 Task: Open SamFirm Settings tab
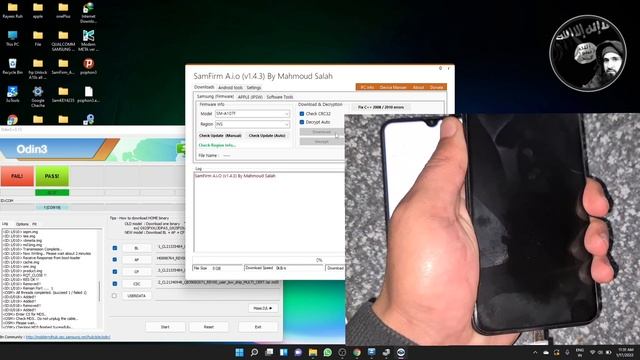(253, 88)
